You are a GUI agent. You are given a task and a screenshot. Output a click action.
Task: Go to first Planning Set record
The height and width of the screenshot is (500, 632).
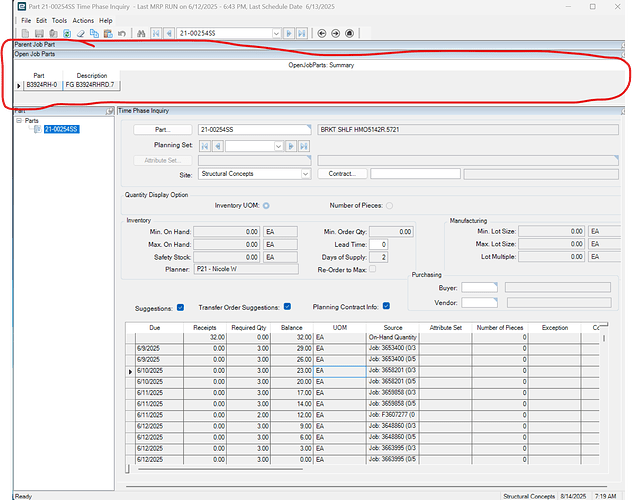pyautogui.click(x=205, y=146)
